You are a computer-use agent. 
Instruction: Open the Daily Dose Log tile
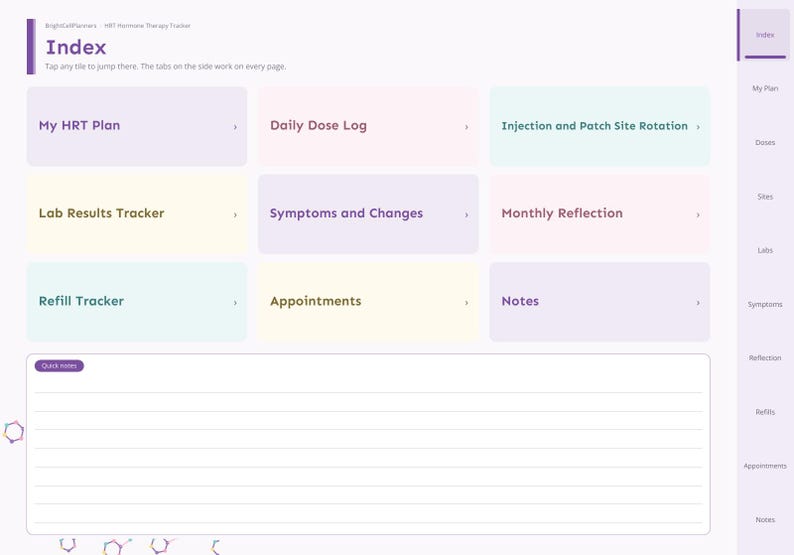point(368,126)
